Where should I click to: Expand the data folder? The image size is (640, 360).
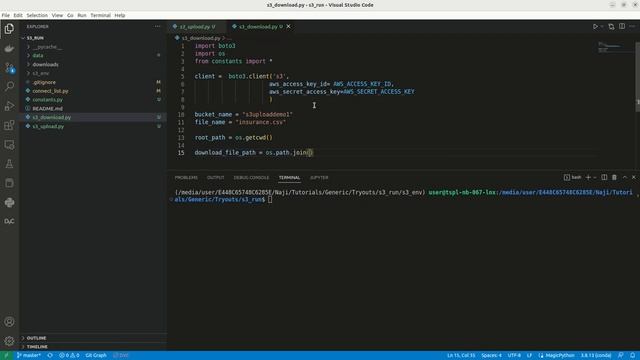click(x=93, y=56)
